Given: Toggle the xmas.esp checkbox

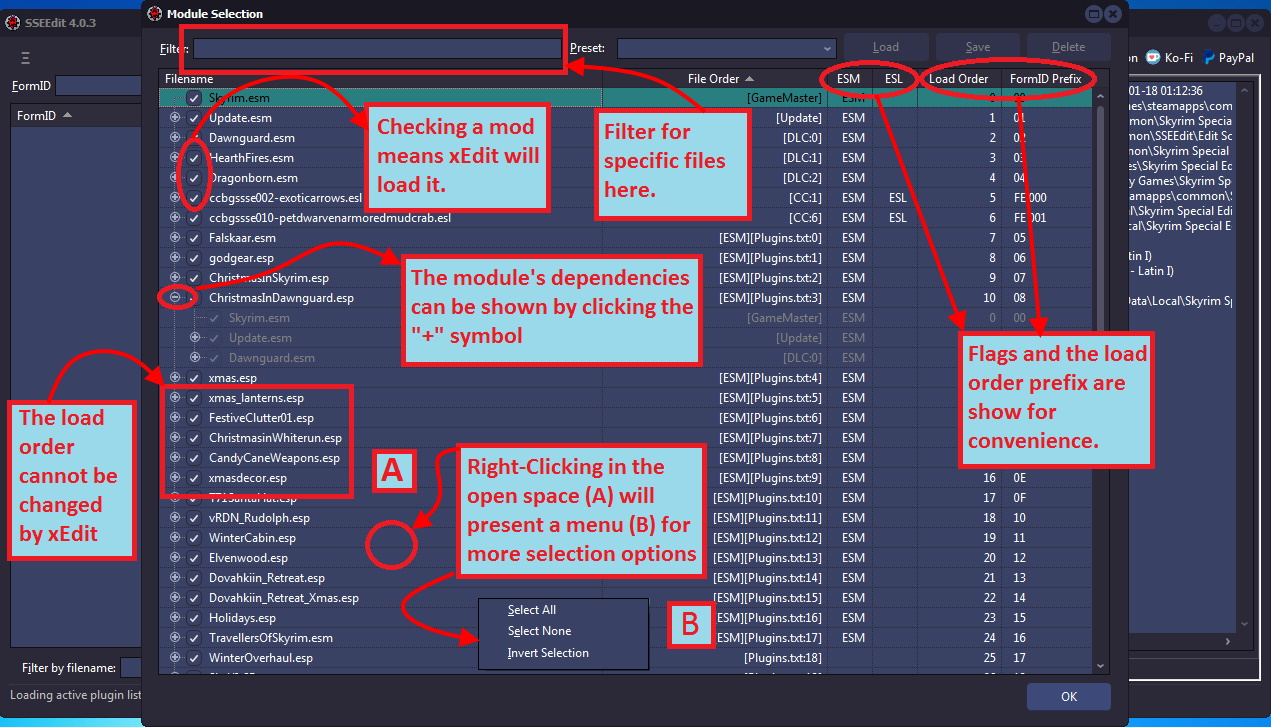Looking at the screenshot, I should (x=194, y=378).
